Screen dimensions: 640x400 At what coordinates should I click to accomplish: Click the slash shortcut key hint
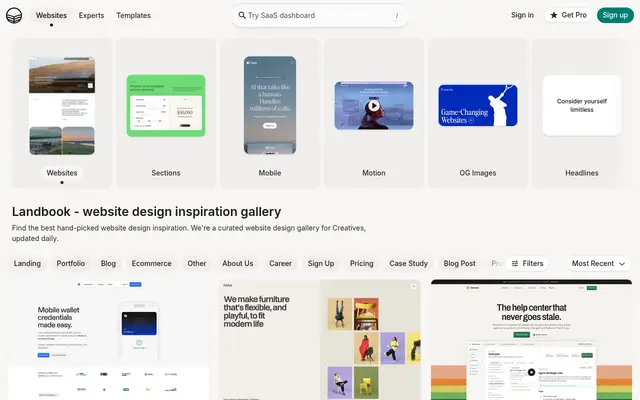[x=397, y=16]
